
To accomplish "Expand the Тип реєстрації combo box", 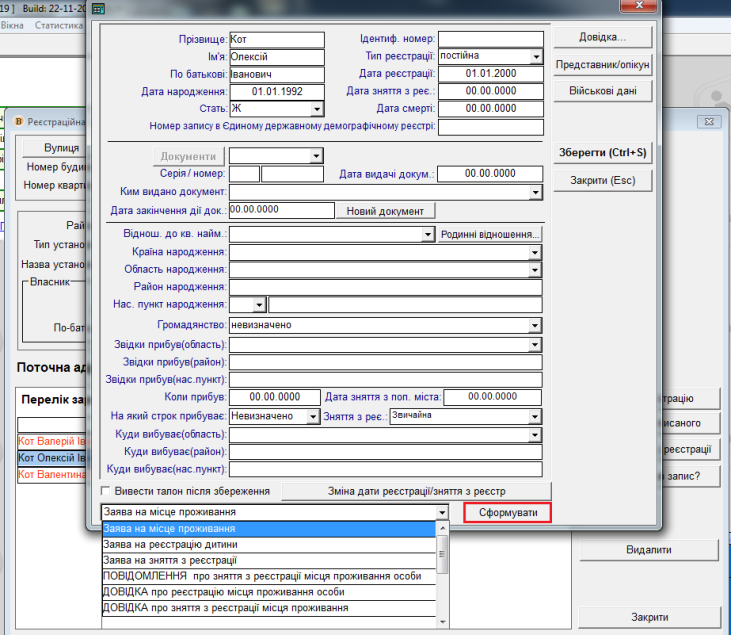I will [x=535, y=56].
